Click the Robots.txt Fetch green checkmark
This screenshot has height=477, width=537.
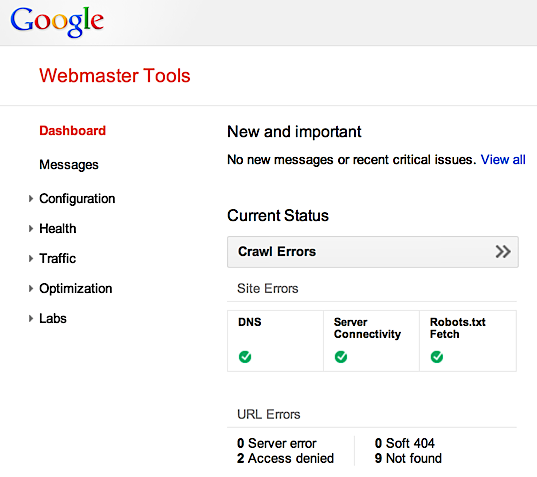[x=437, y=357]
